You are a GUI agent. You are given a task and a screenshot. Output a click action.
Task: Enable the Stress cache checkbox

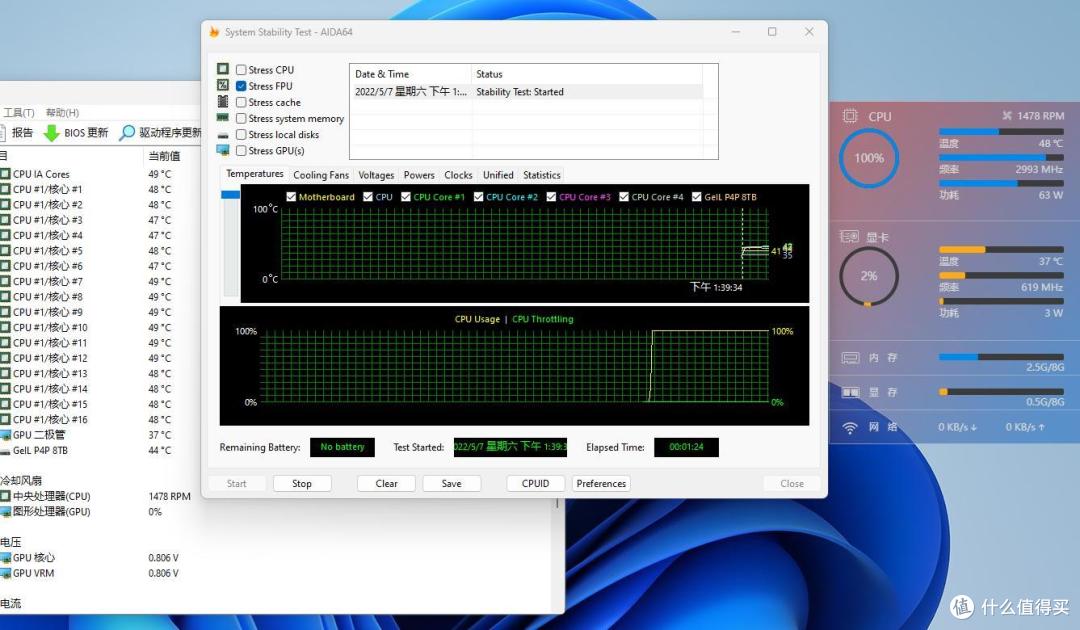pos(241,102)
